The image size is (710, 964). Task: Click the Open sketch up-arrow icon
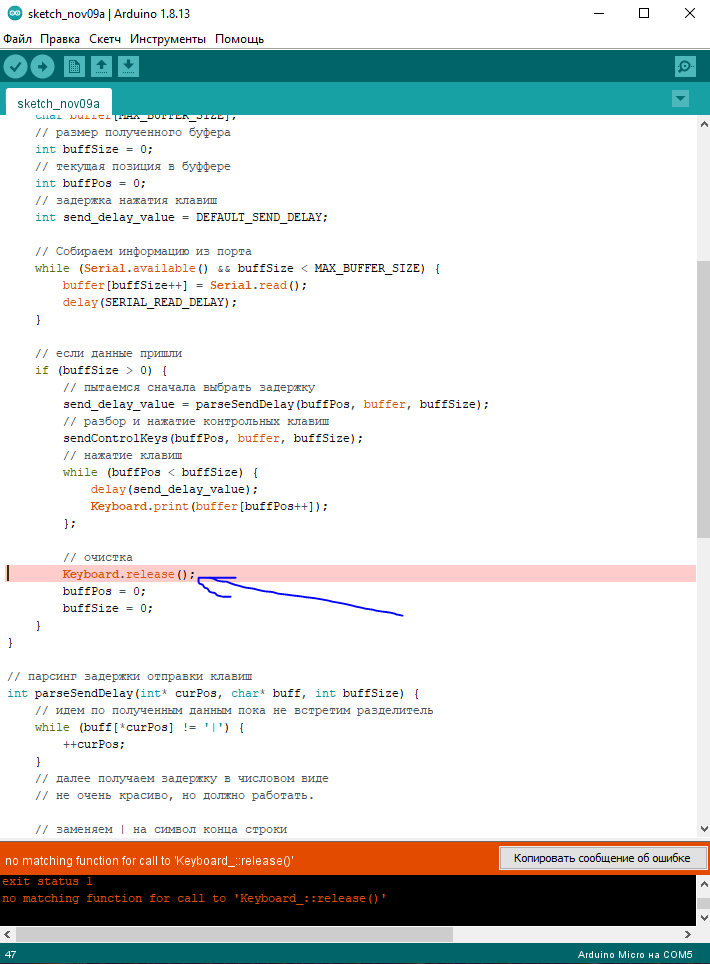pyautogui.click(x=101, y=67)
